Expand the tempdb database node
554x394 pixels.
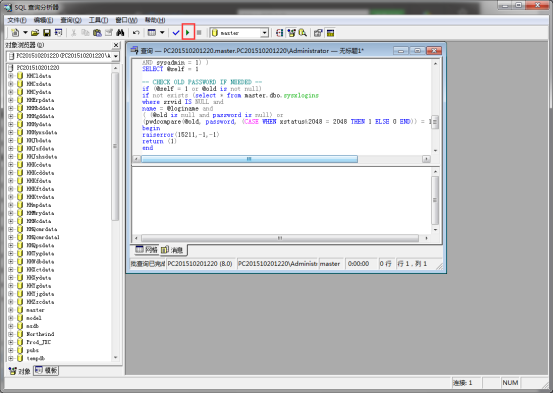(x=11, y=358)
